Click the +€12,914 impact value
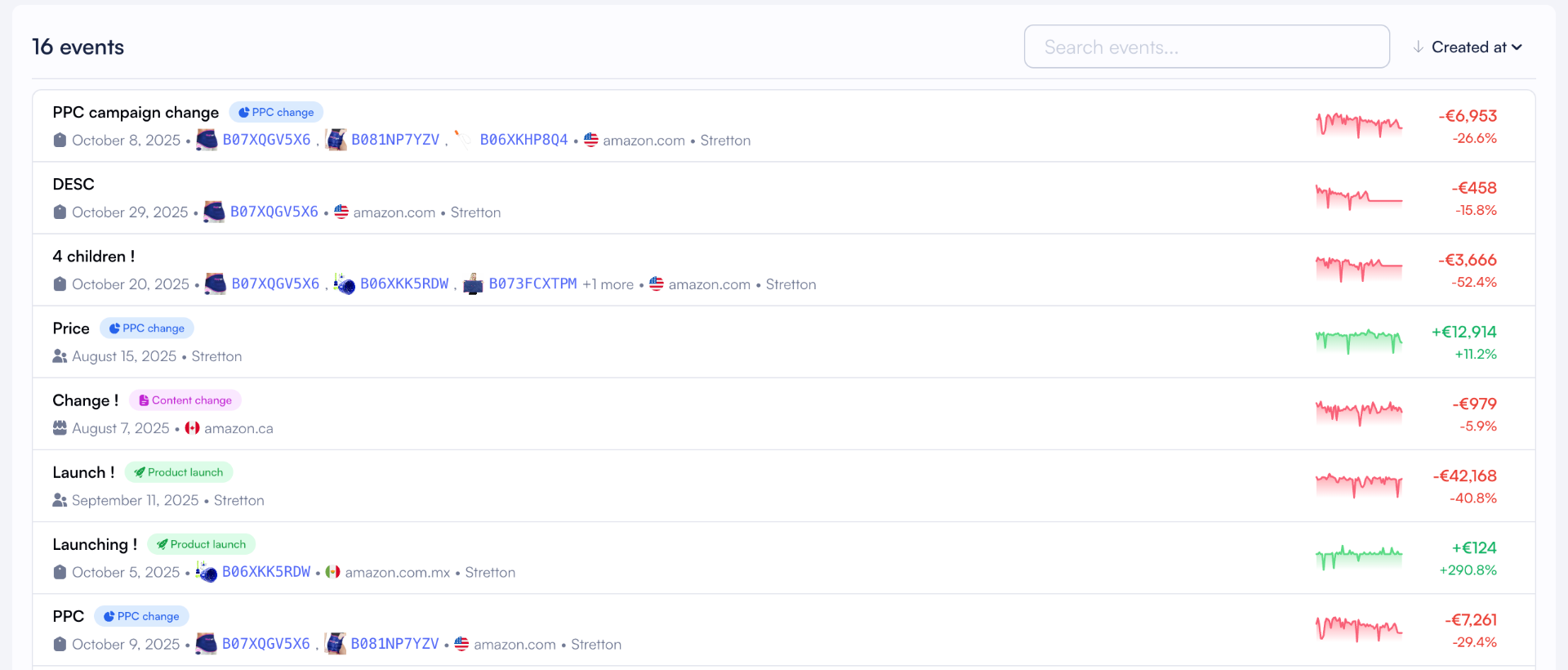1568x670 pixels. click(x=1464, y=332)
